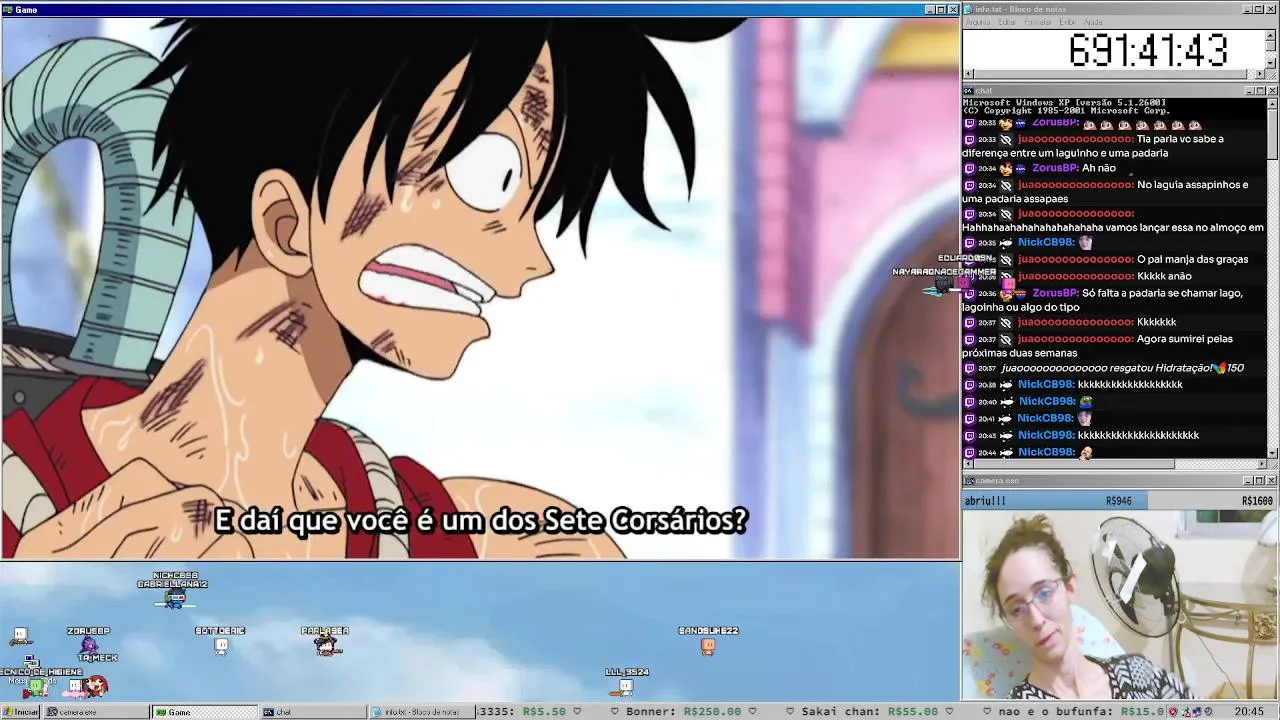Click Notepad horizontal scrollbar left arrow
The image size is (1280, 720).
968,74
